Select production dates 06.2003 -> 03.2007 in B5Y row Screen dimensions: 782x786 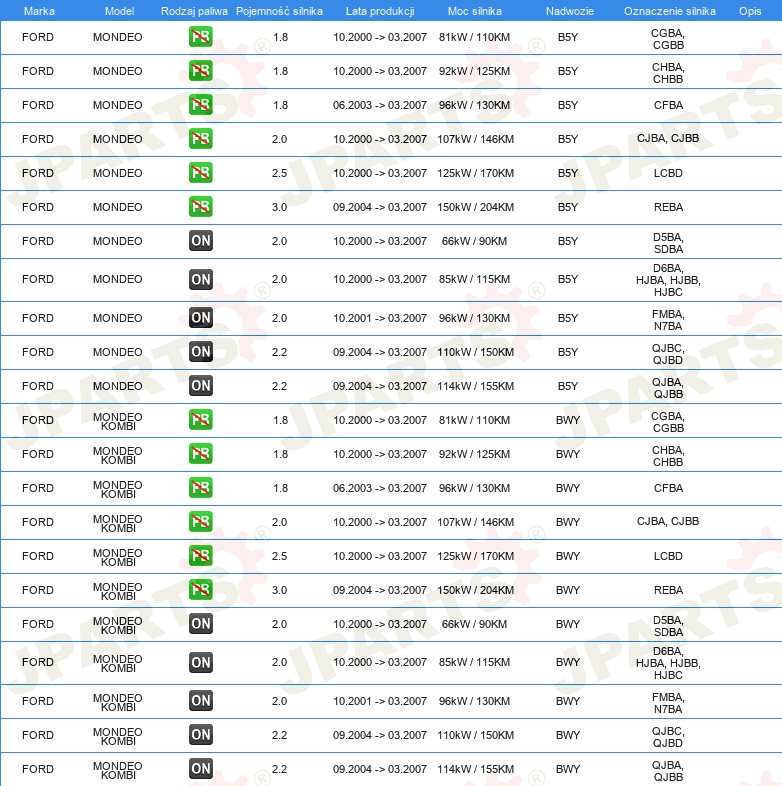coord(380,105)
